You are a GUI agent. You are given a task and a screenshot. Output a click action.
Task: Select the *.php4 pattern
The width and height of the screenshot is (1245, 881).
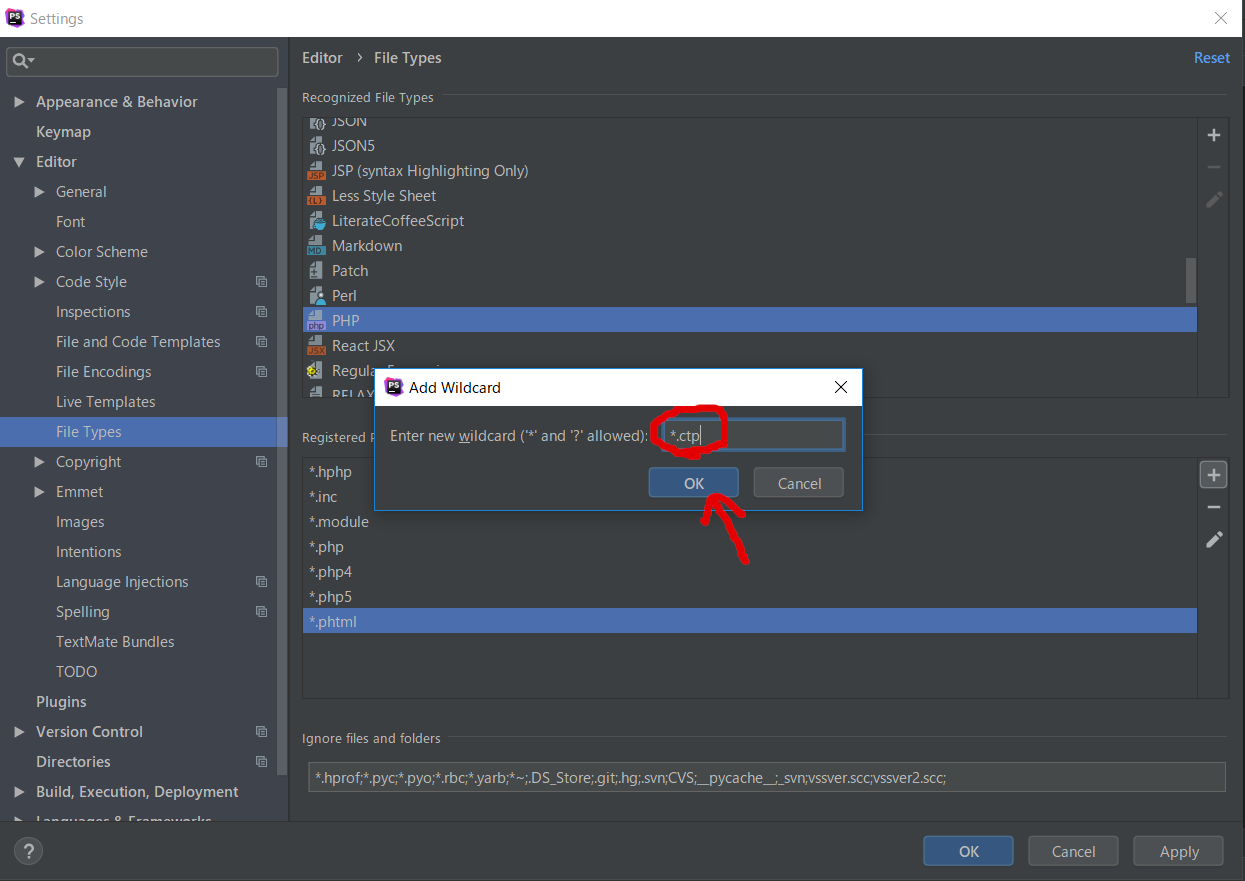[x=330, y=572]
